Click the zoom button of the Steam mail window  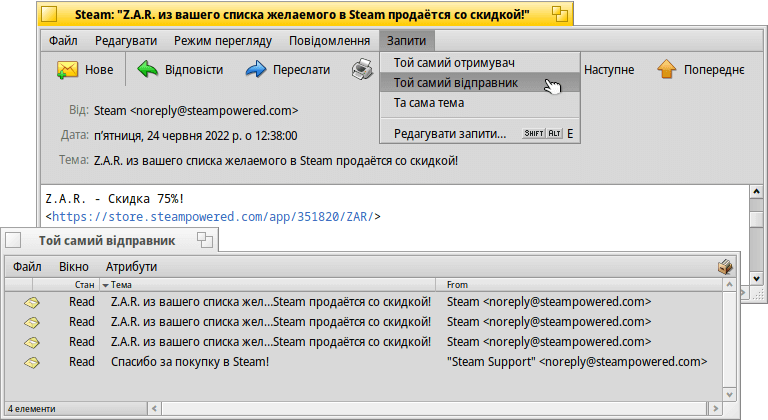tap(559, 14)
